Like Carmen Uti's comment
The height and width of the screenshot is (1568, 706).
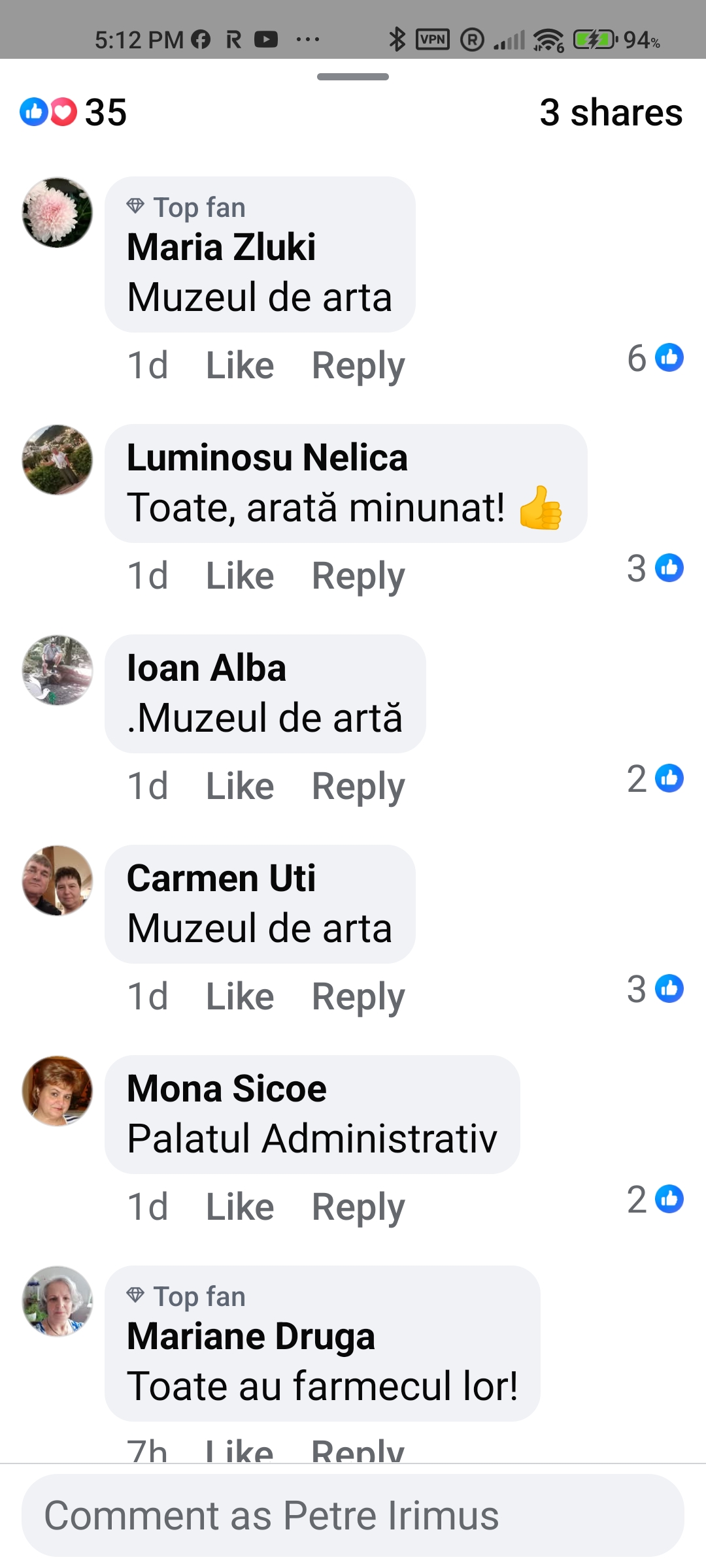[x=240, y=996]
